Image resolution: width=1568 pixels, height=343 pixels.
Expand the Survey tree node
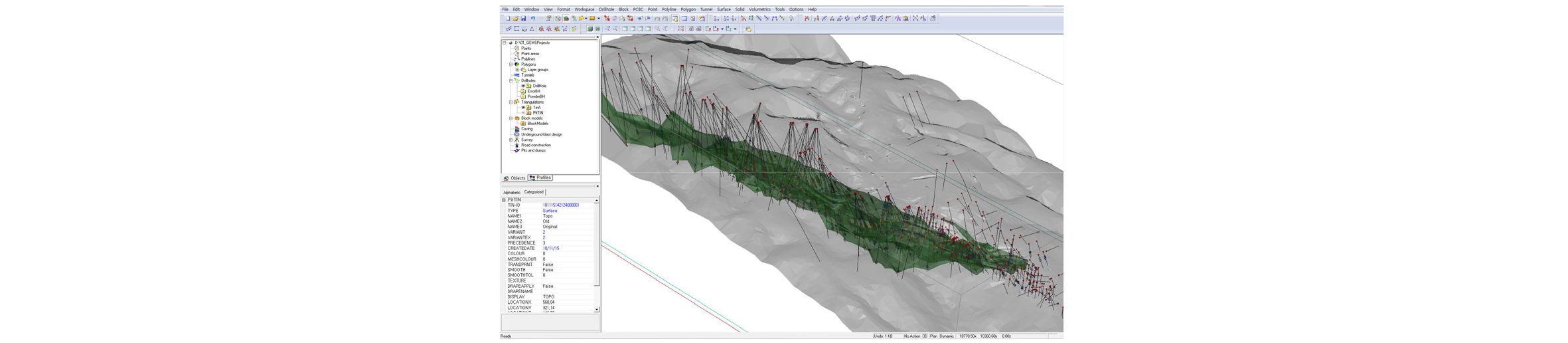pos(510,140)
